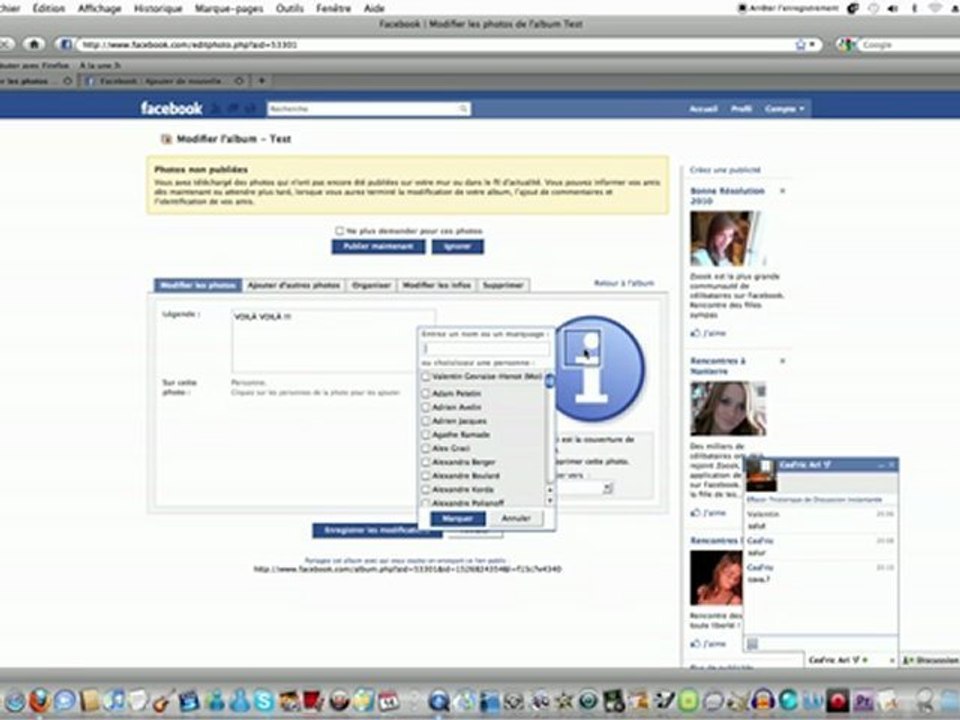Open iCal calendar in the Dock
The image size is (960, 720).
coord(388,700)
